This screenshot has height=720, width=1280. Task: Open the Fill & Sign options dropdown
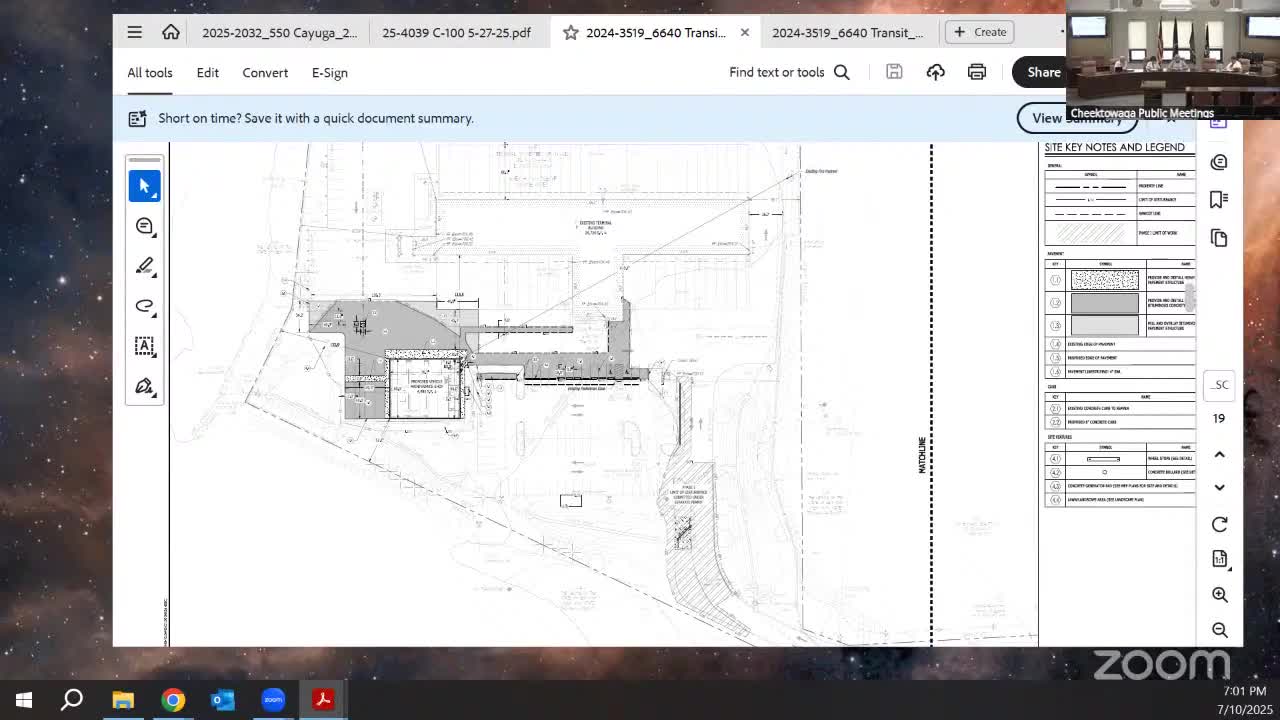156,397
